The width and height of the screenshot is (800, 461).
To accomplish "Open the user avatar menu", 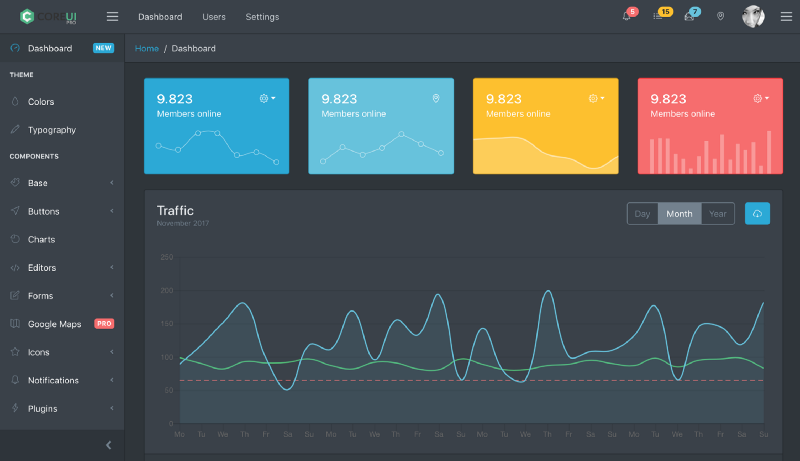I will pos(753,16).
